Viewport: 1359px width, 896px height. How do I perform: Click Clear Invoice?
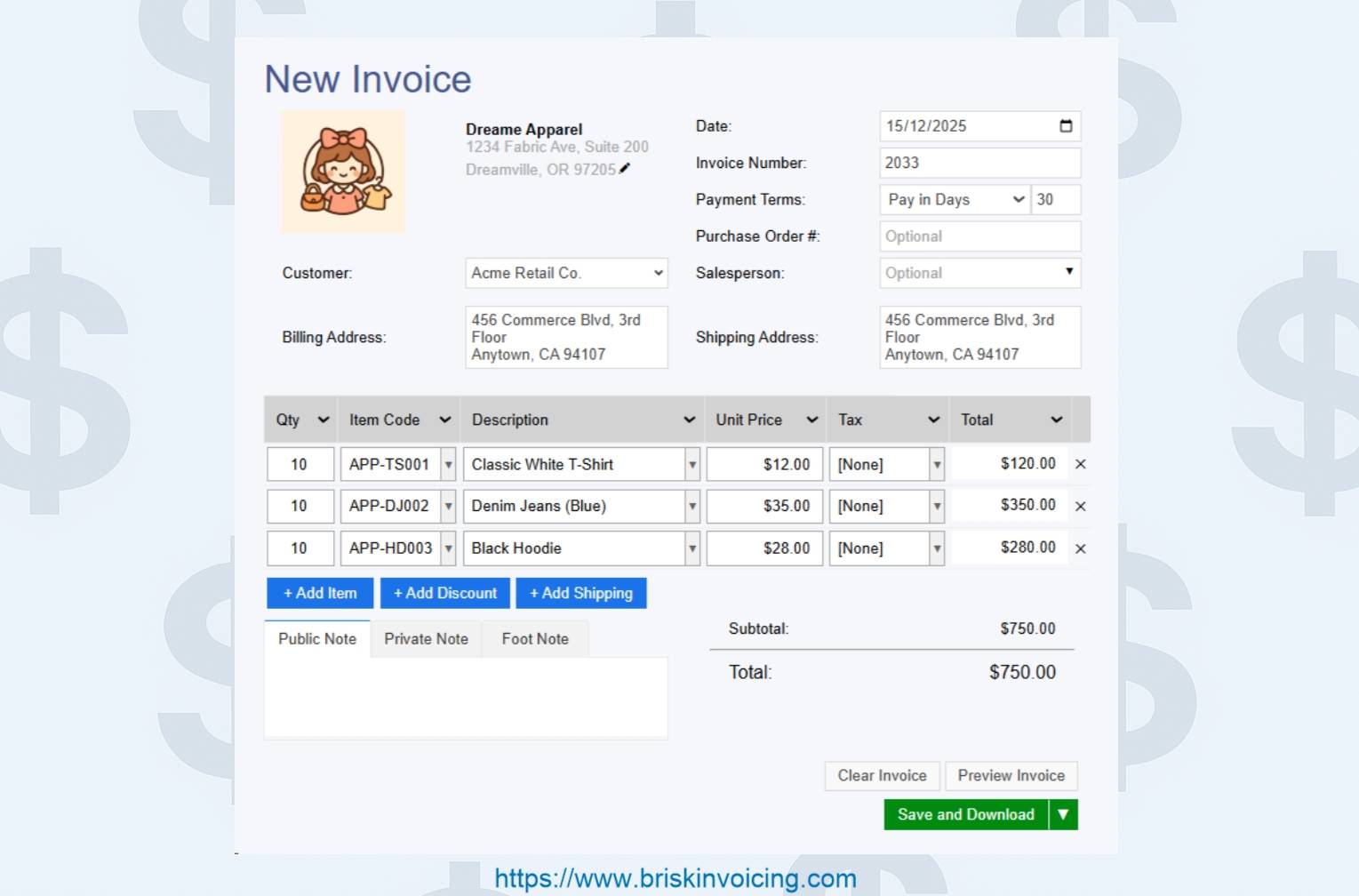(x=881, y=775)
